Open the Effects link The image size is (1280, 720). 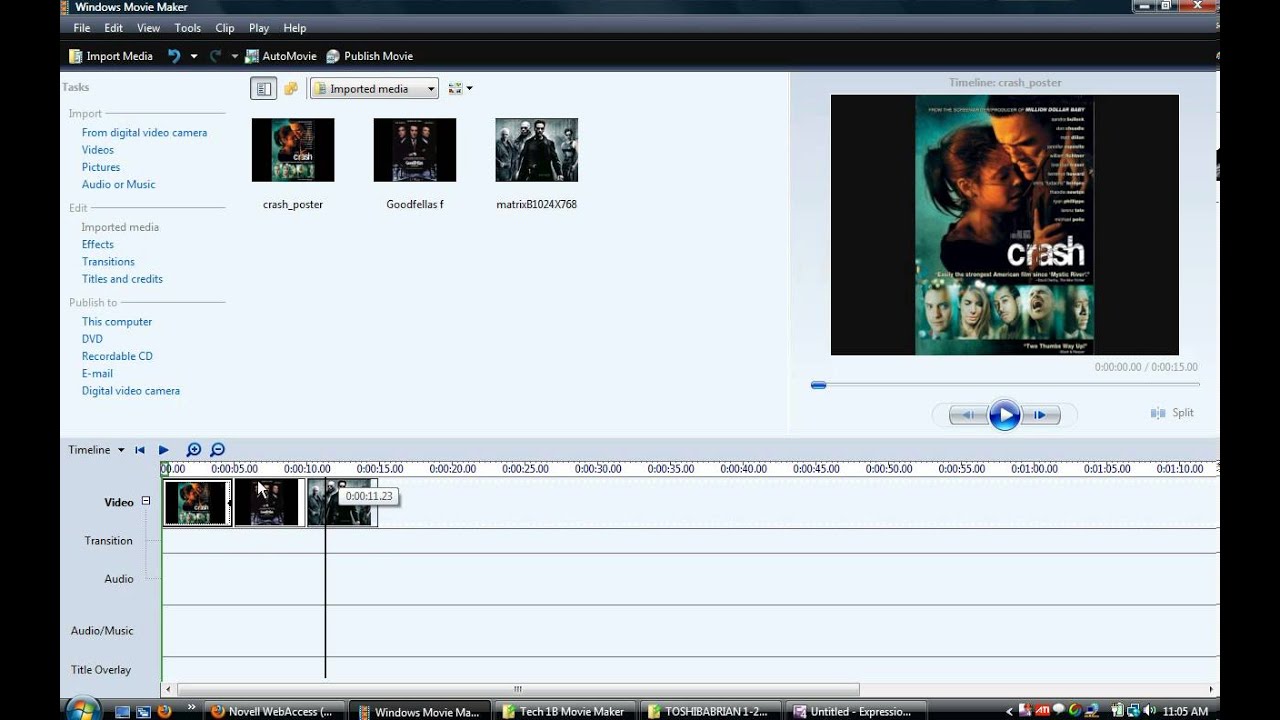(98, 244)
